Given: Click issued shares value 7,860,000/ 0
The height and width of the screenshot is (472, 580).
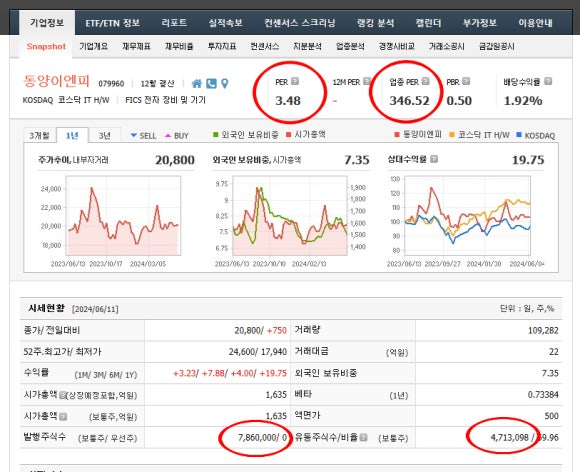Looking at the screenshot, I should [x=262, y=438].
